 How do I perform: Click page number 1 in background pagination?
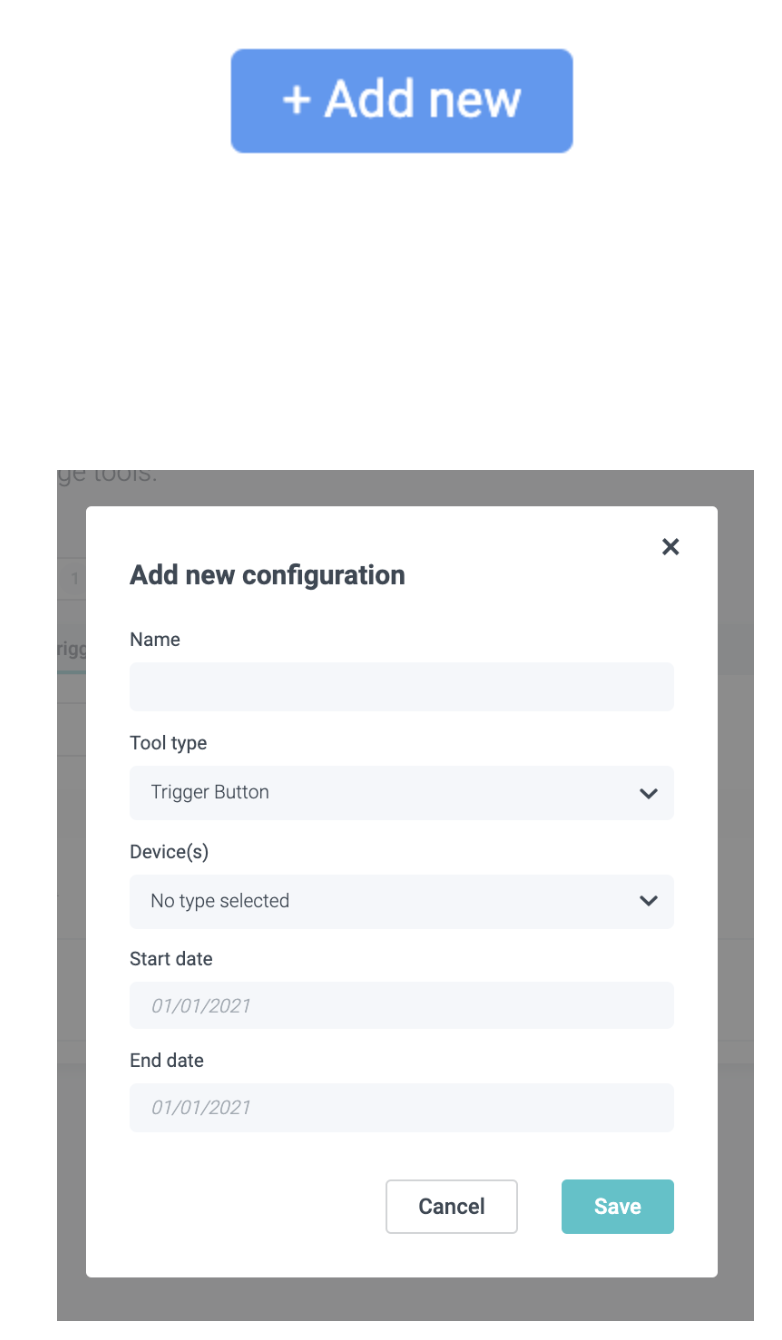[74, 579]
